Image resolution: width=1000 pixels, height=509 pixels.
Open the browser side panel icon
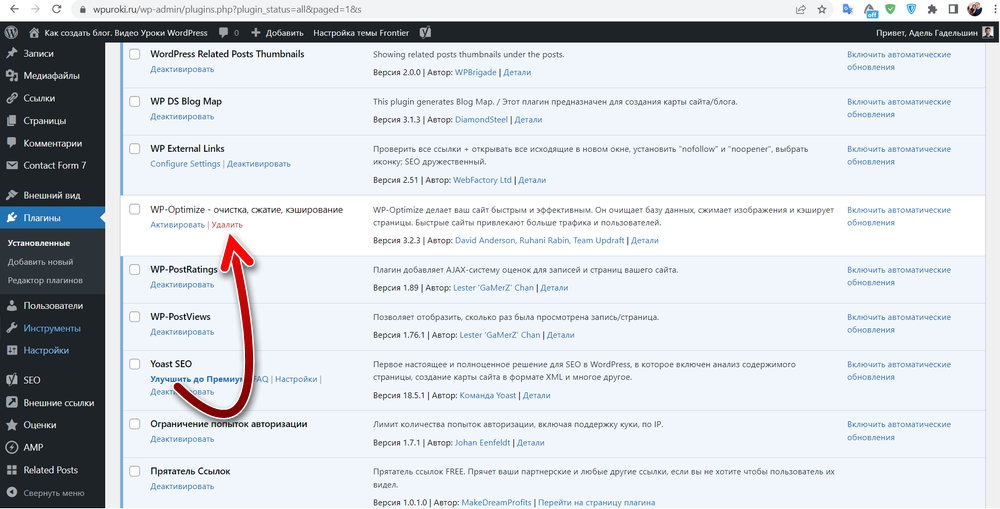[953, 10]
